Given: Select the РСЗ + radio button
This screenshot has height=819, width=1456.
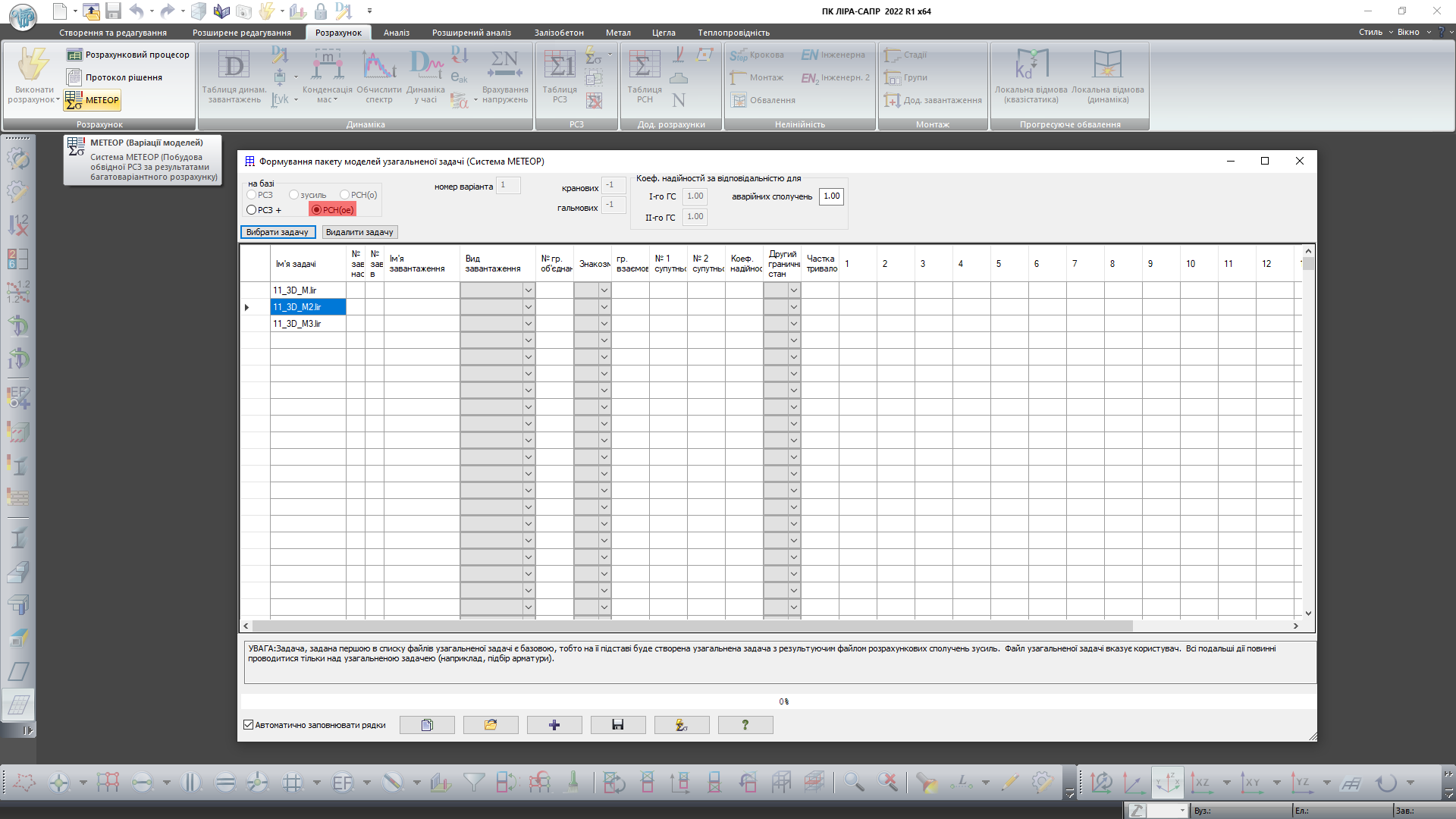Looking at the screenshot, I should pos(252,210).
